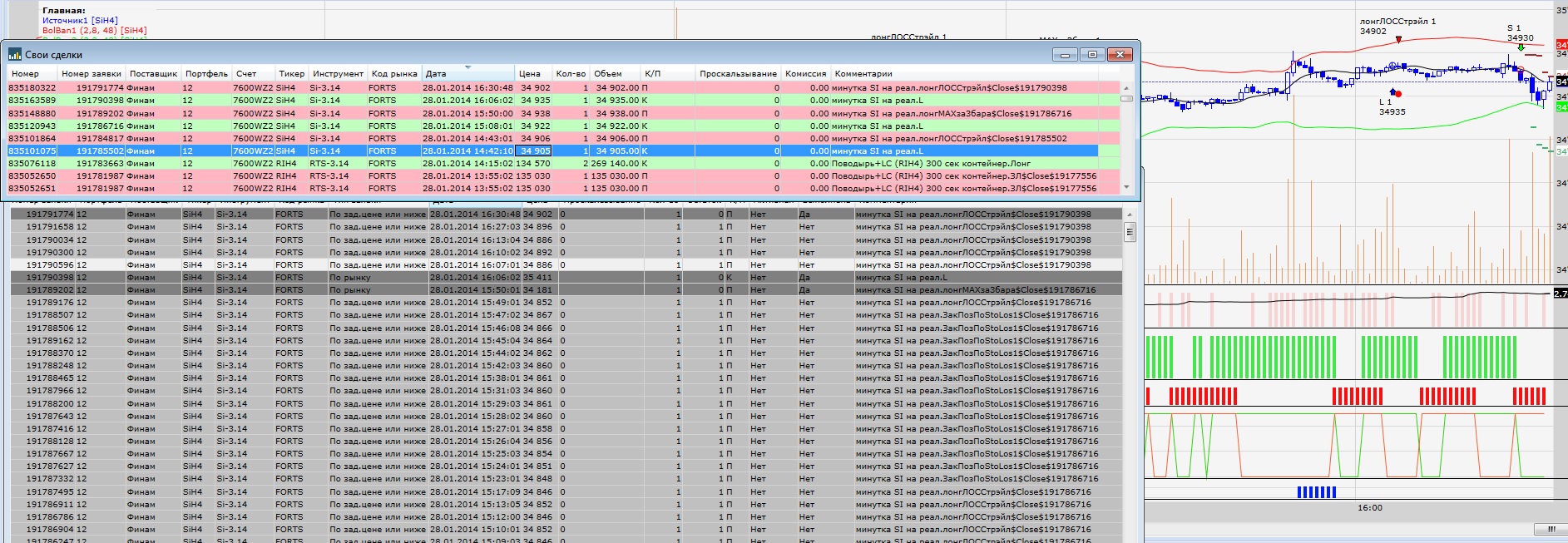Click the Инструмент column header in Свои сделки

click(338, 73)
